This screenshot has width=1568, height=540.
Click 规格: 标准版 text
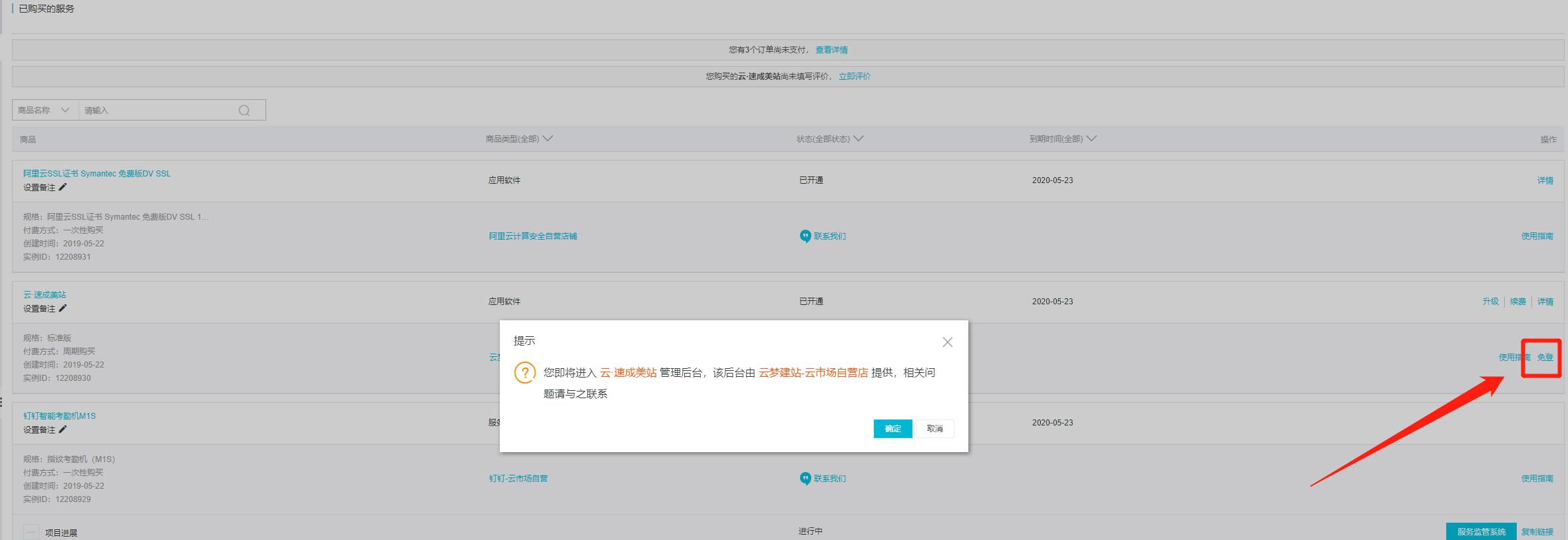47,338
